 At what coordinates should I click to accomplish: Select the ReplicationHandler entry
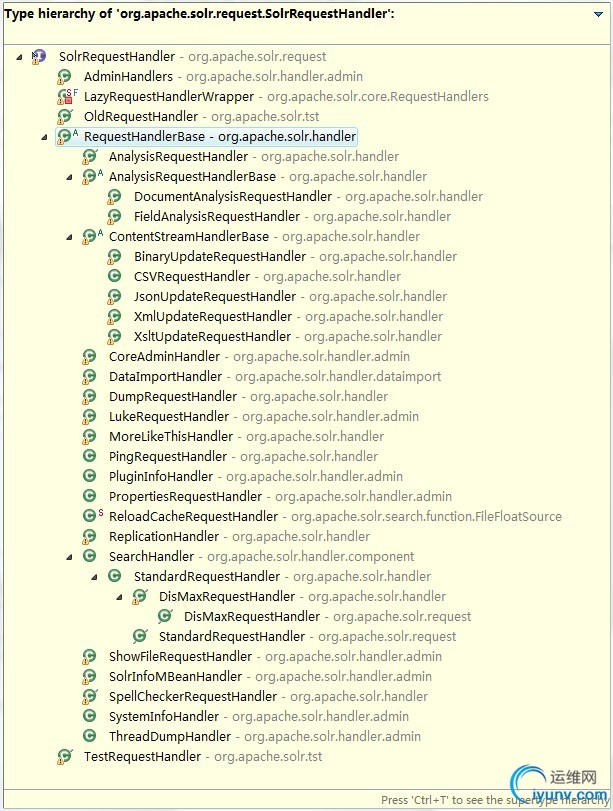[x=240, y=536]
